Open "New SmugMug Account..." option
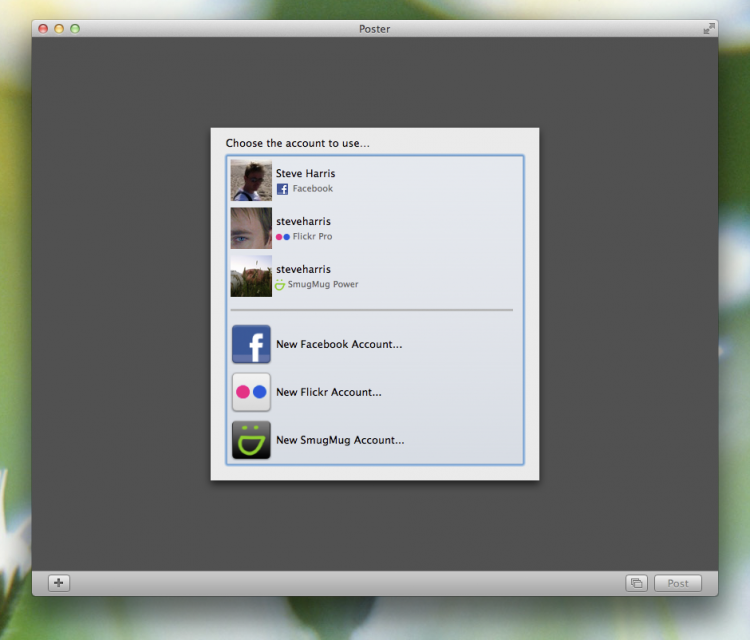 (x=340, y=441)
